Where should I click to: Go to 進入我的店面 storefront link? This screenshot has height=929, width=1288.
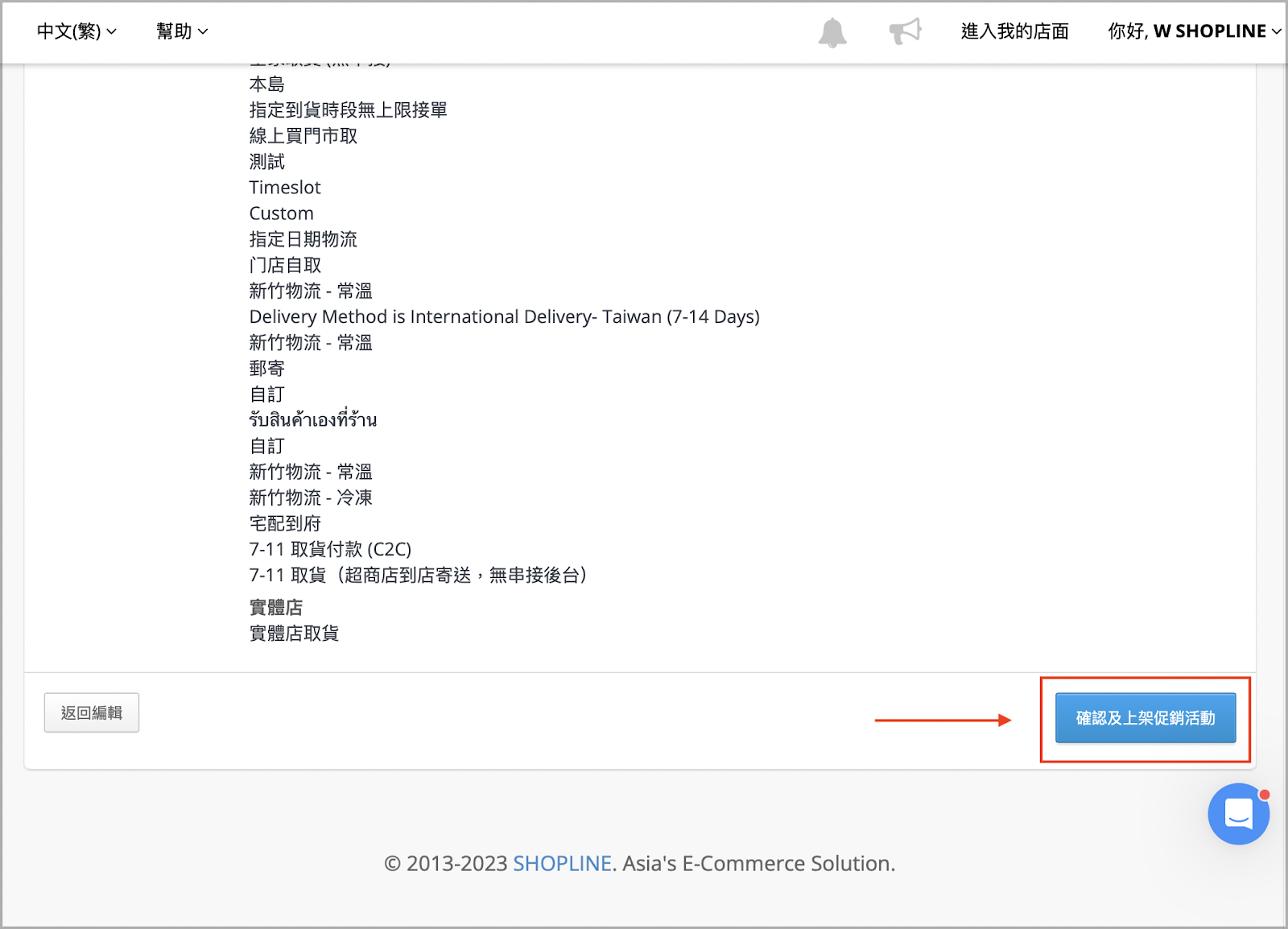coord(1014,31)
